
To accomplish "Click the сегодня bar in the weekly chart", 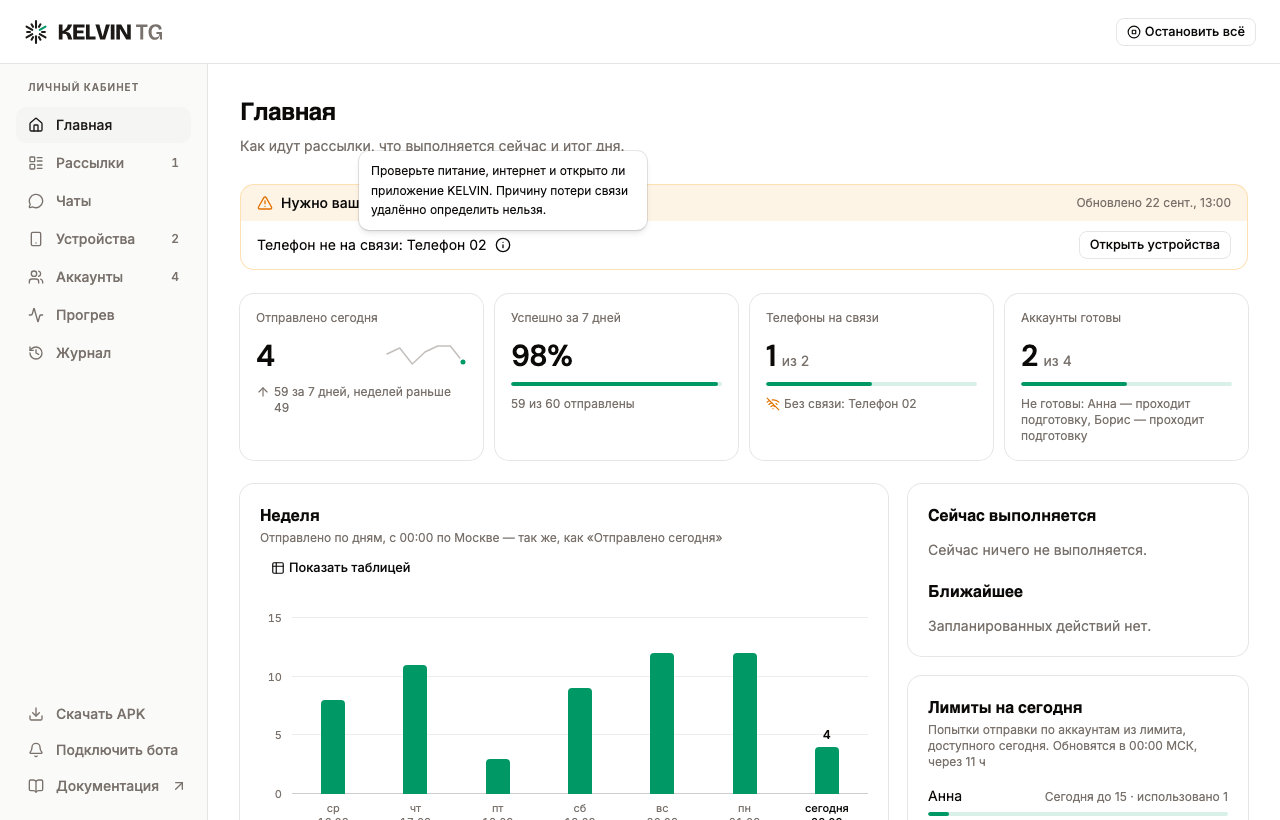I will pos(827,770).
